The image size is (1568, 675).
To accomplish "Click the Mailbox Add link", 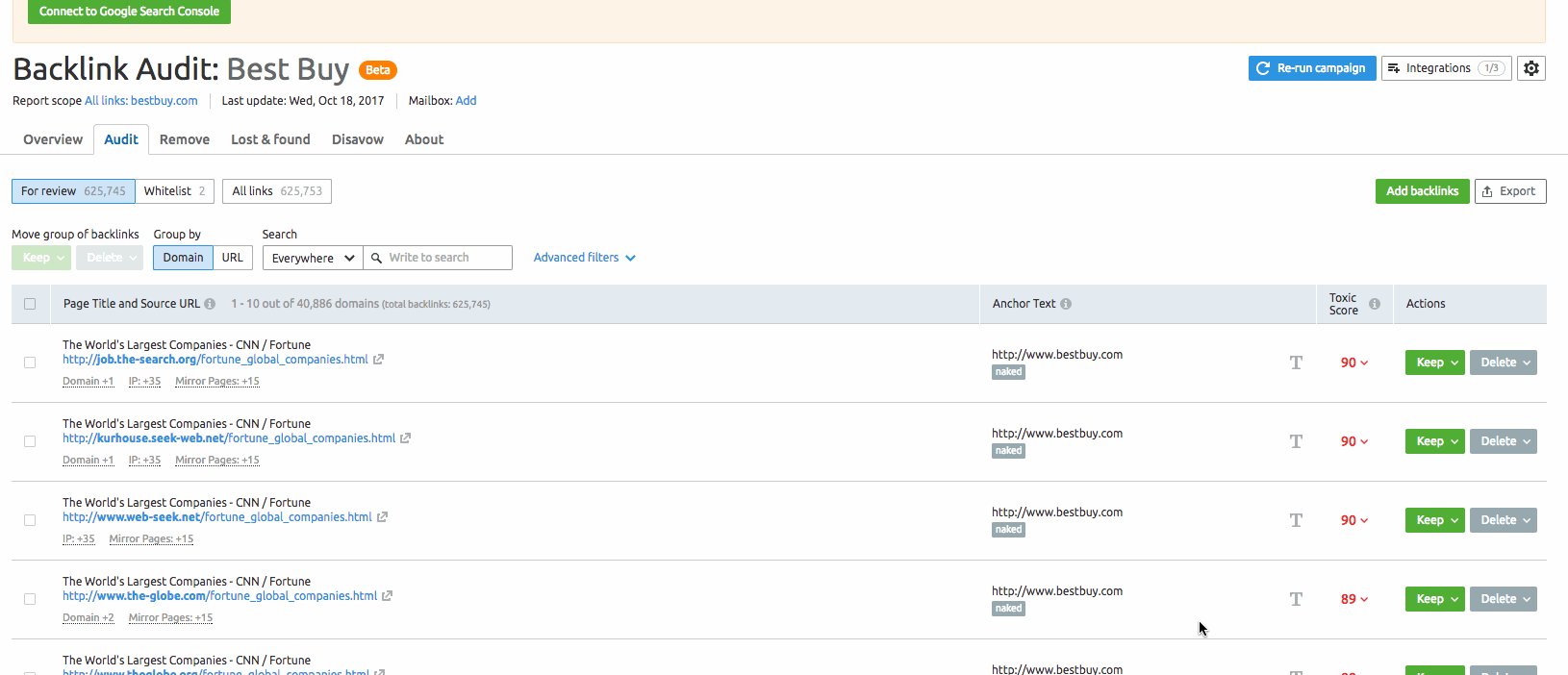I will click(x=466, y=101).
